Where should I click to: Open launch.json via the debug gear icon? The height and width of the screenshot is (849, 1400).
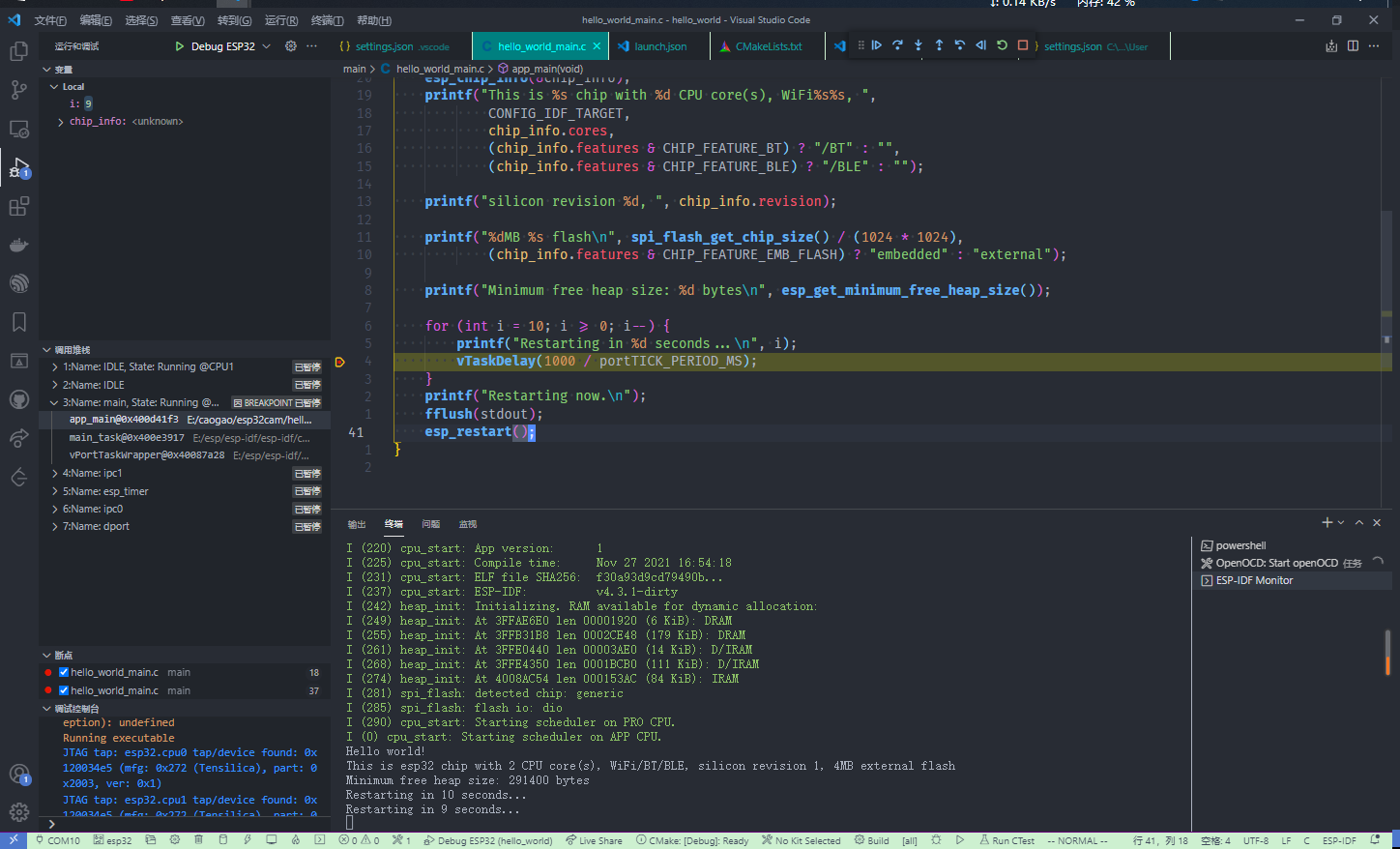(291, 46)
